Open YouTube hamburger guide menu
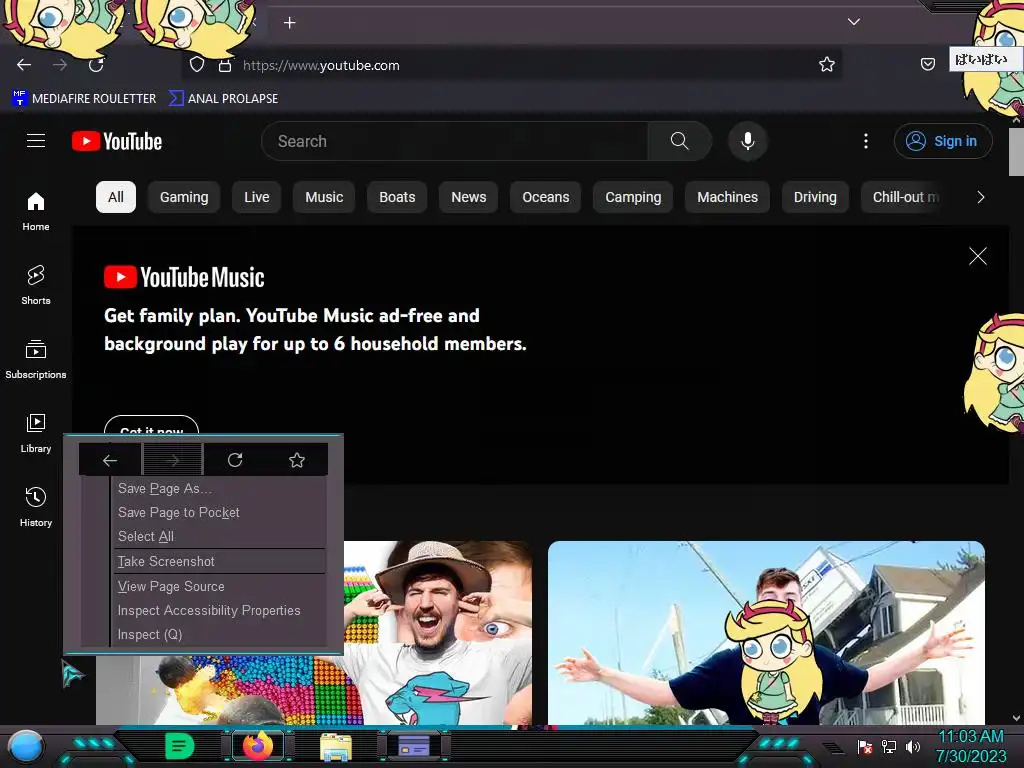 click(36, 140)
